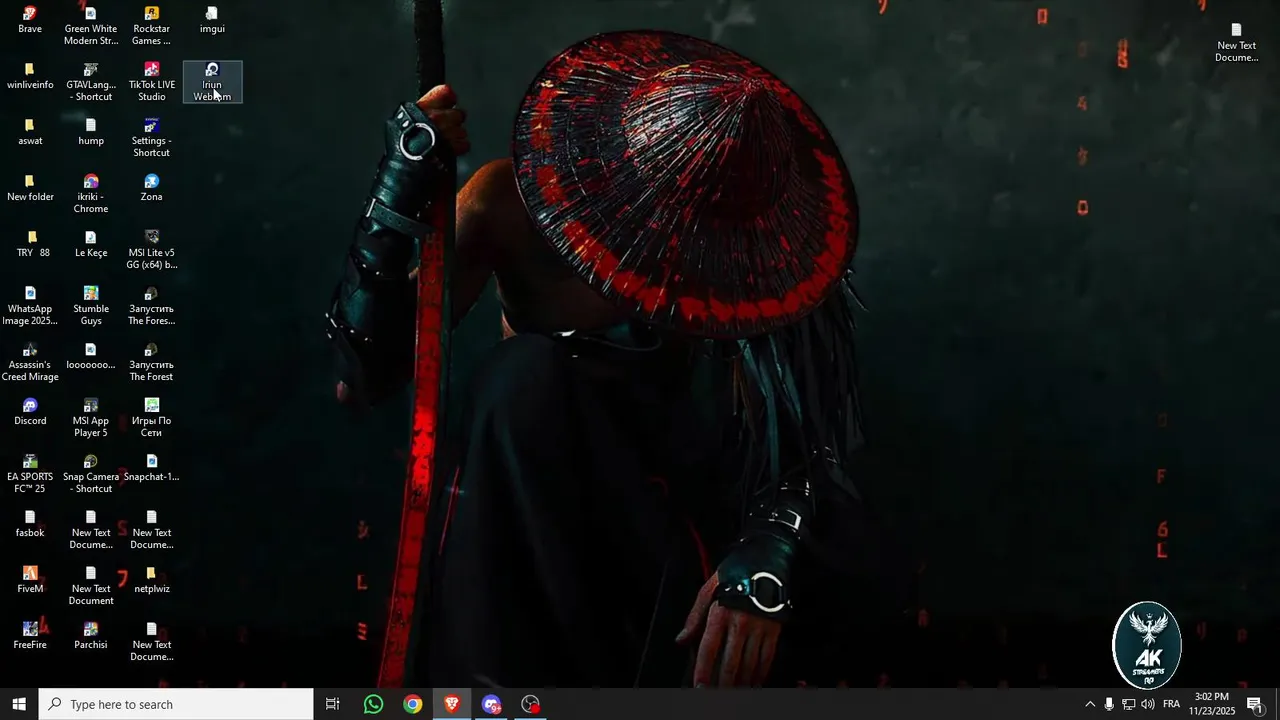
Task: Select the winliveinfo folder
Action: [x=30, y=77]
